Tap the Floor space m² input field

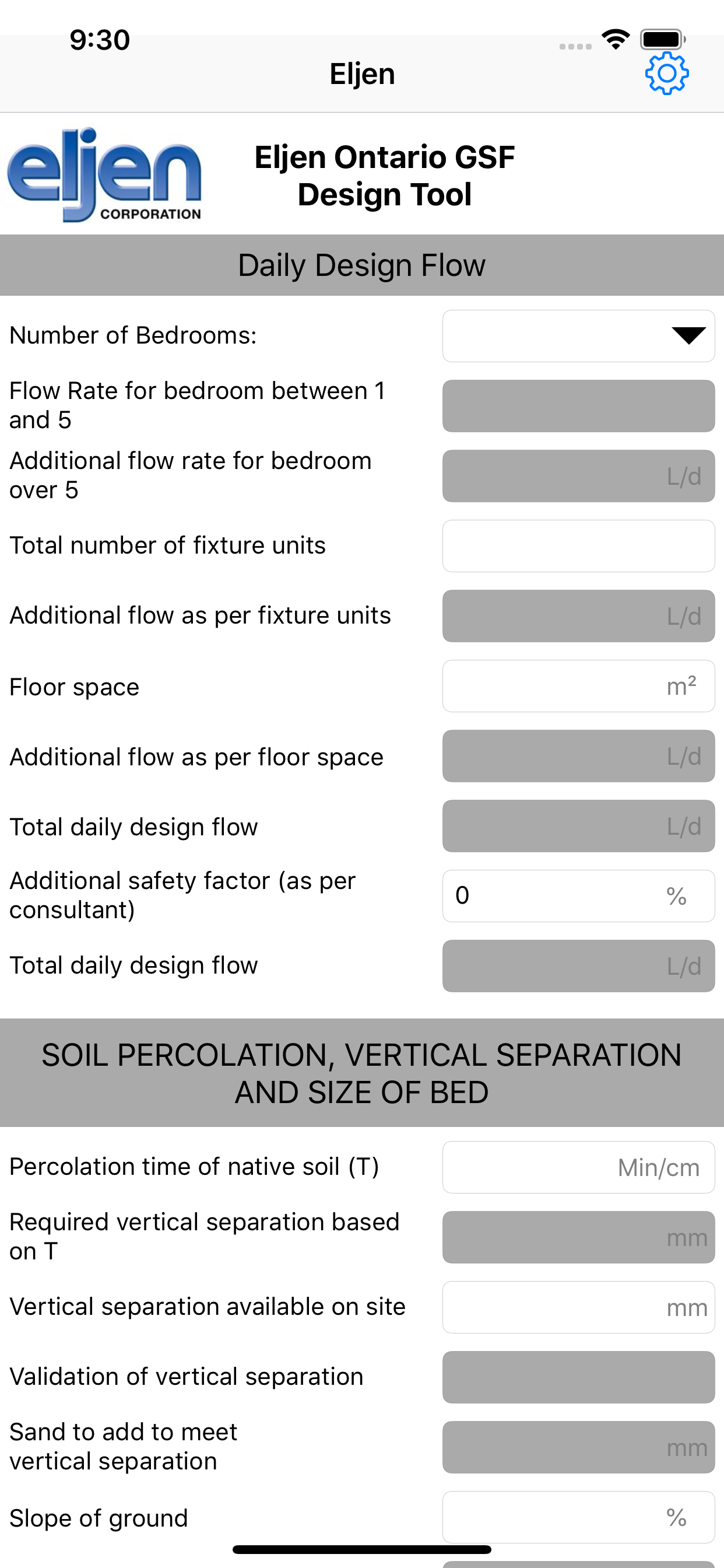[578, 686]
